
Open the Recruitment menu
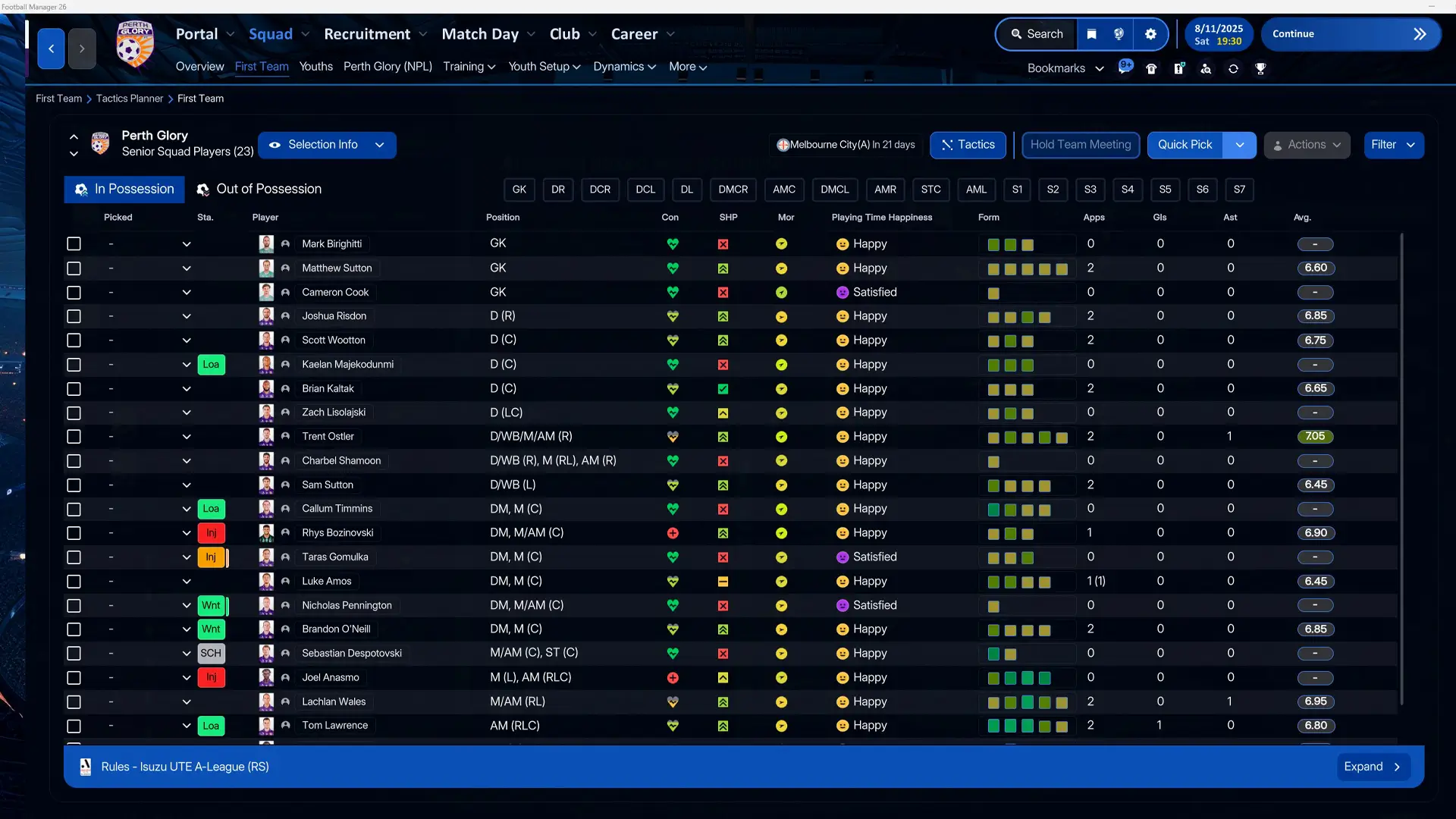point(367,34)
